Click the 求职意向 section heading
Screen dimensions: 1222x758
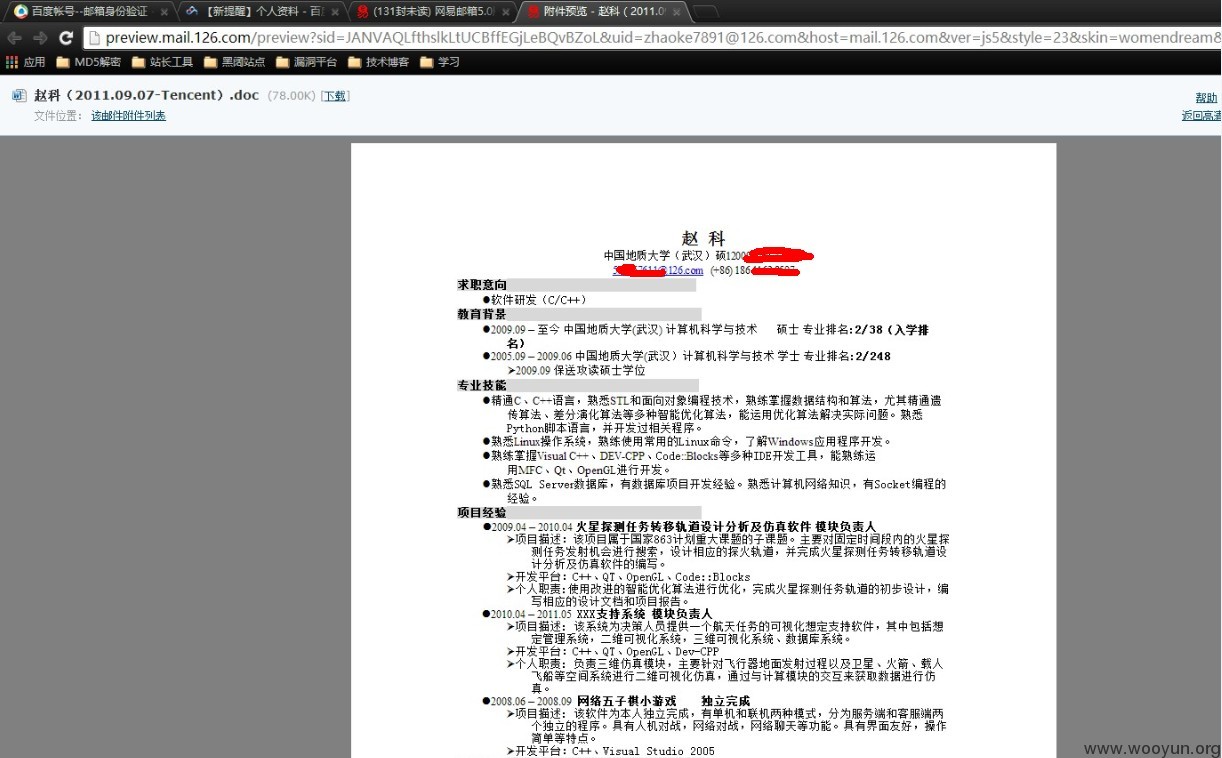tap(482, 285)
